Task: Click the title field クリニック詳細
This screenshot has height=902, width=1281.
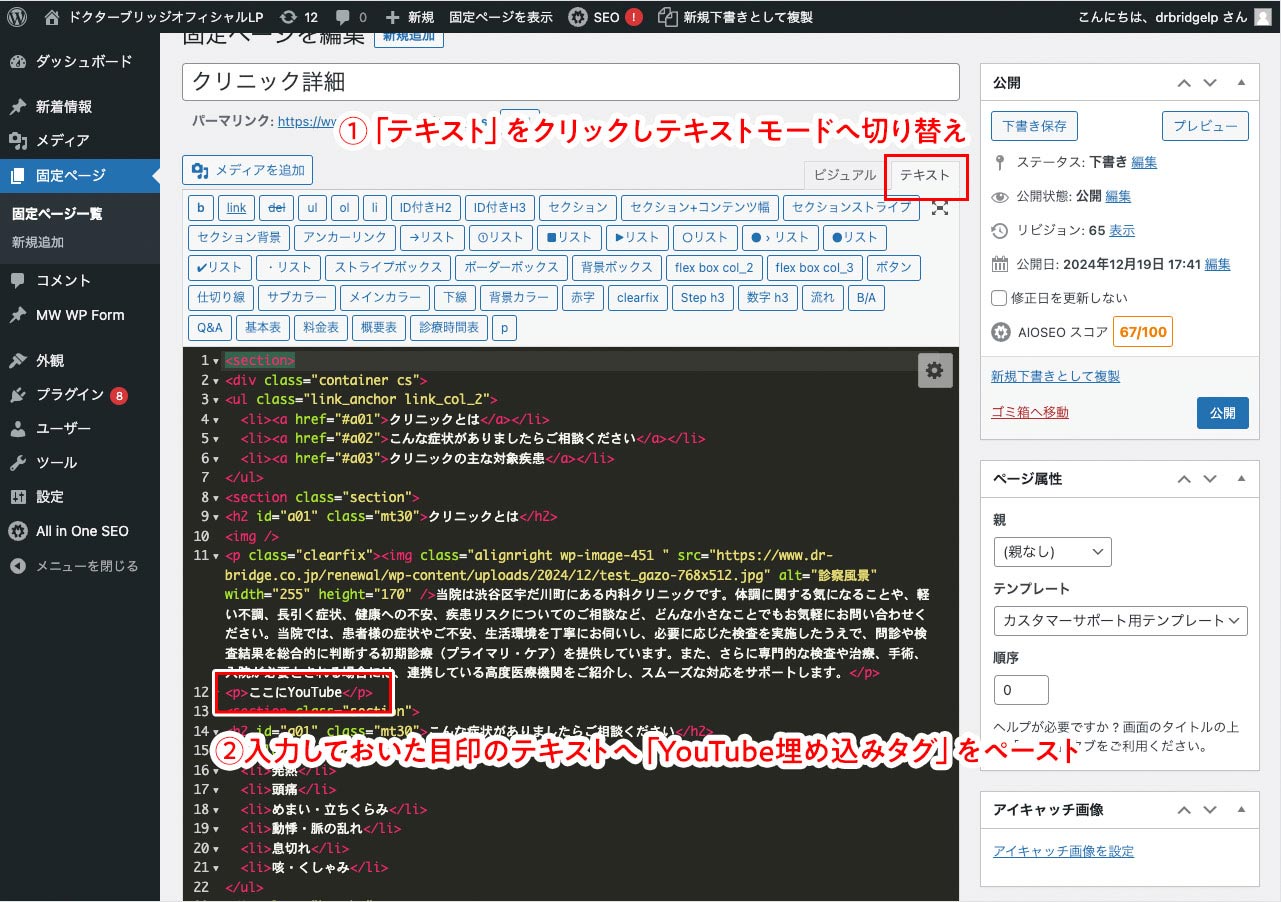Action: coord(571,82)
